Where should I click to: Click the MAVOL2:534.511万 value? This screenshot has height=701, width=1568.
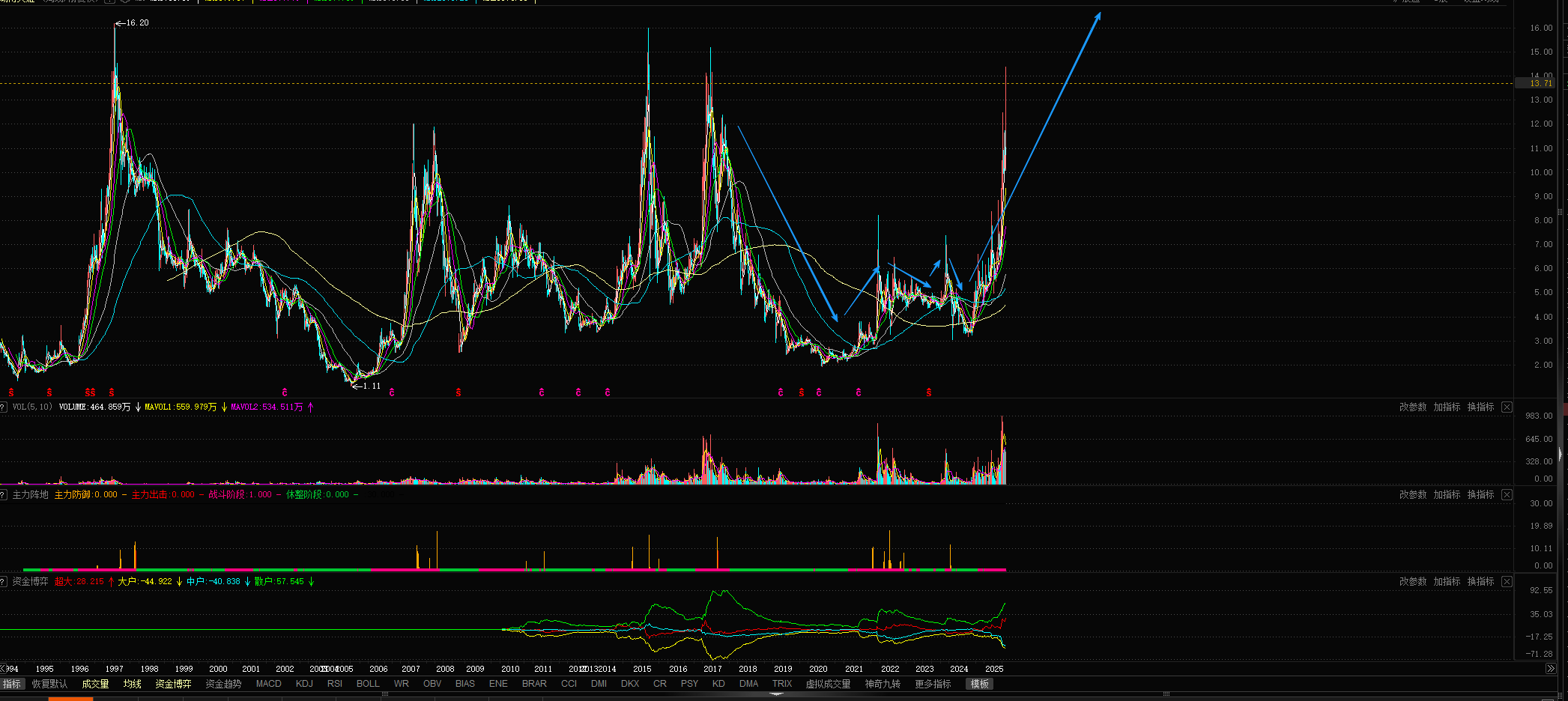(x=267, y=407)
